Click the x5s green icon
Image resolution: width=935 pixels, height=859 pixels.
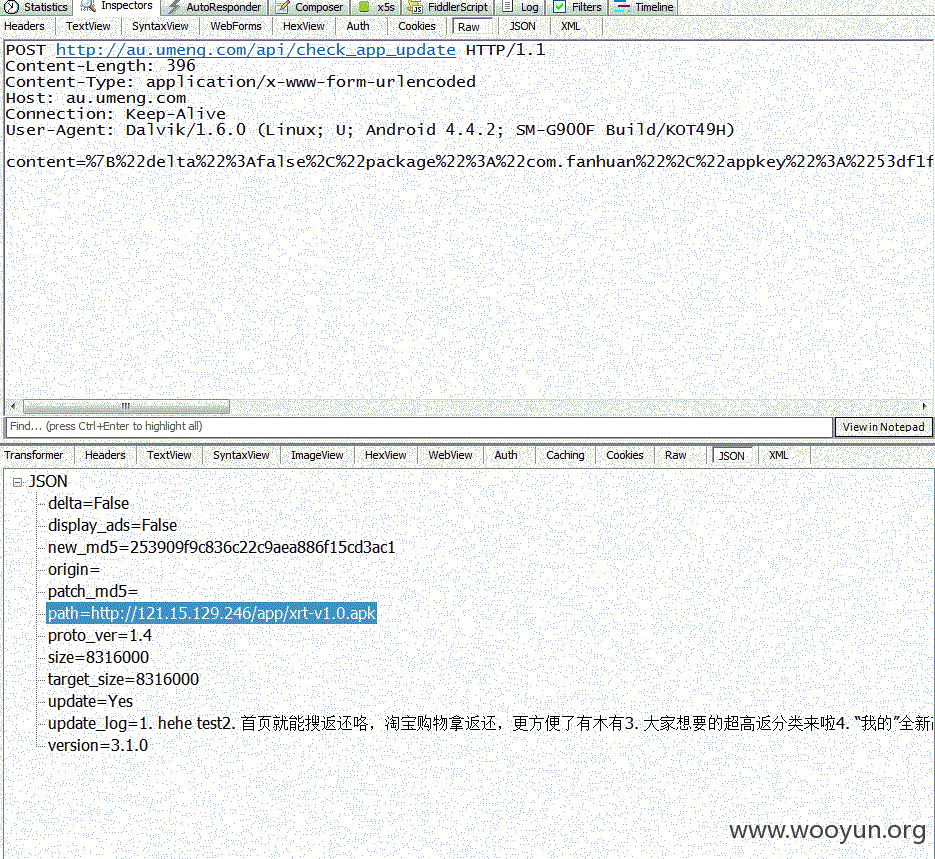(x=364, y=7)
